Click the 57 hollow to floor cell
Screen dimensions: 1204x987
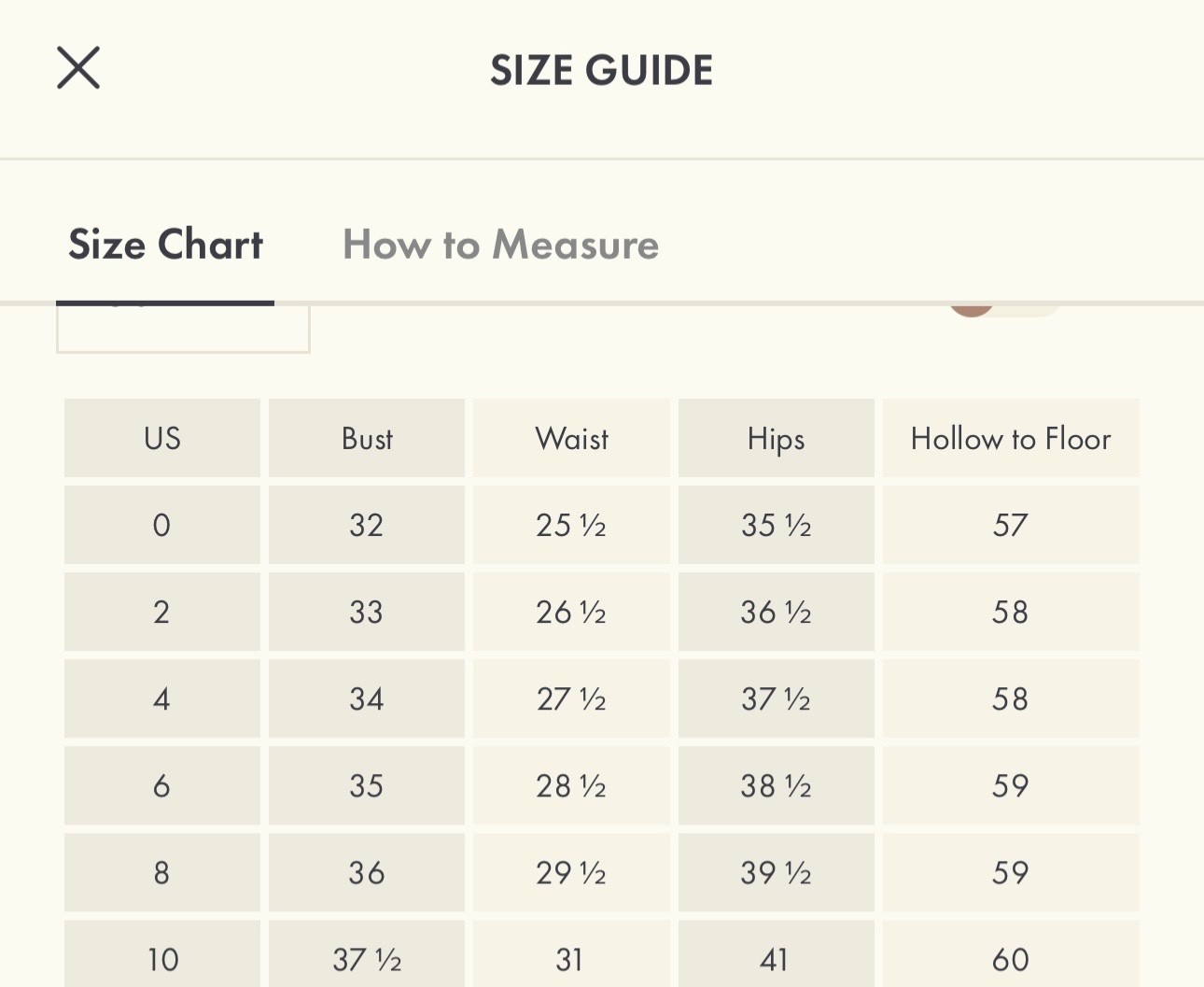(x=1011, y=525)
